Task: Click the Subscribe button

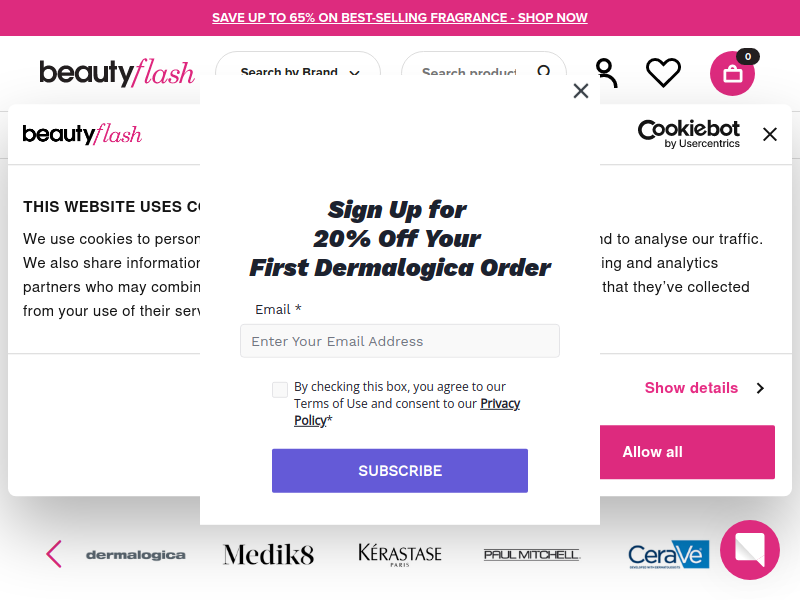Action: [399, 470]
